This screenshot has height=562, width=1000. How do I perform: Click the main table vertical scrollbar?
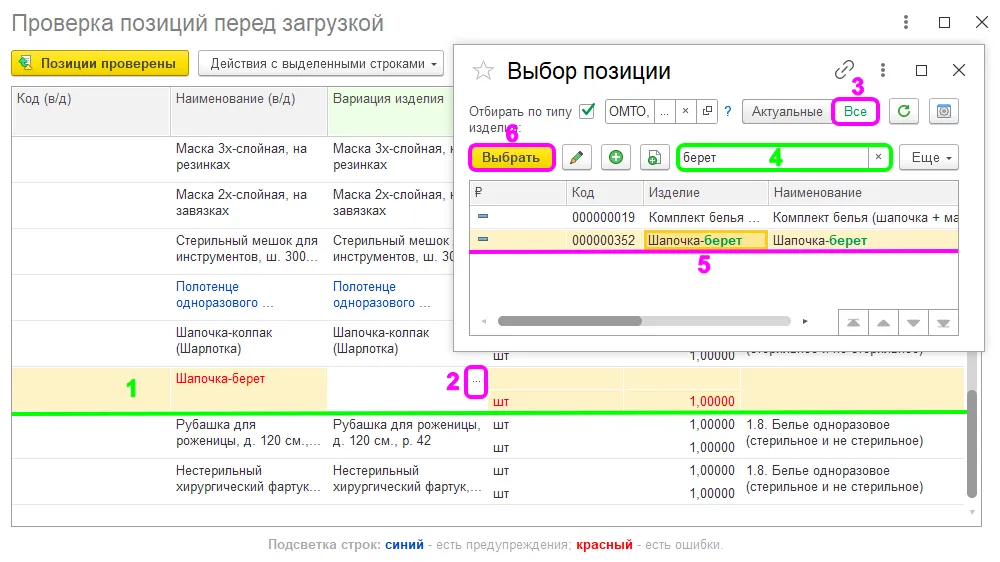(x=972, y=443)
